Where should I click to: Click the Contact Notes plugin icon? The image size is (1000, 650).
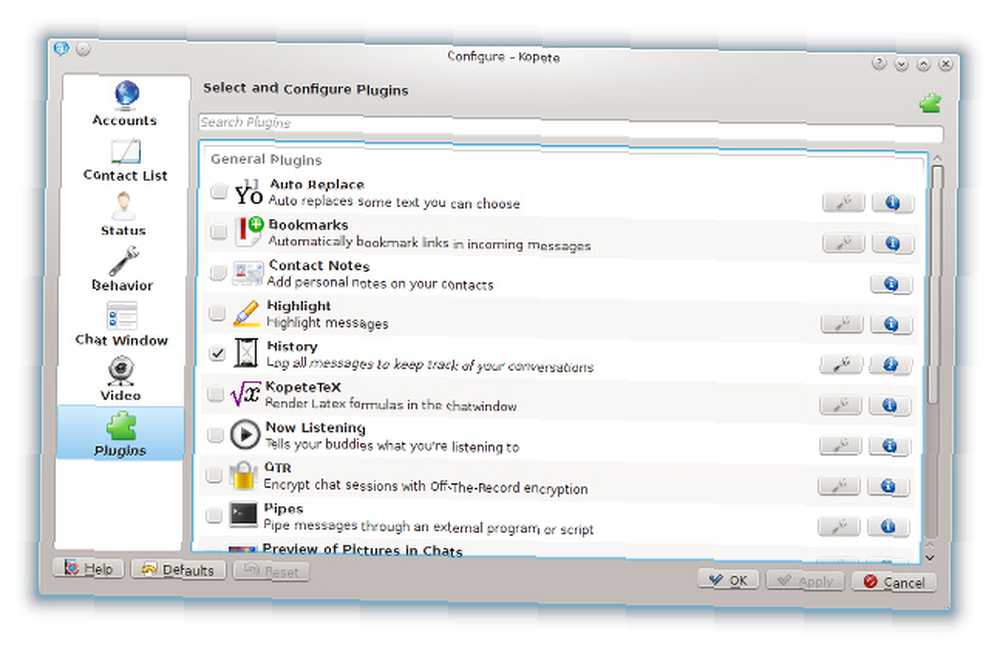click(x=247, y=273)
